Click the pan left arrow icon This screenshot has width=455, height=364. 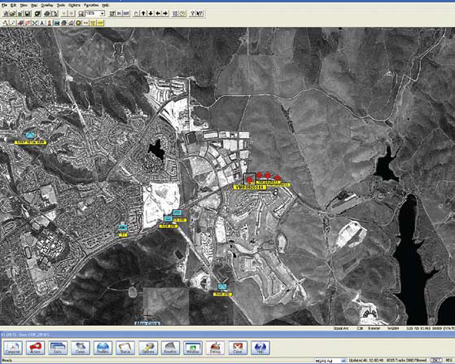158,13
